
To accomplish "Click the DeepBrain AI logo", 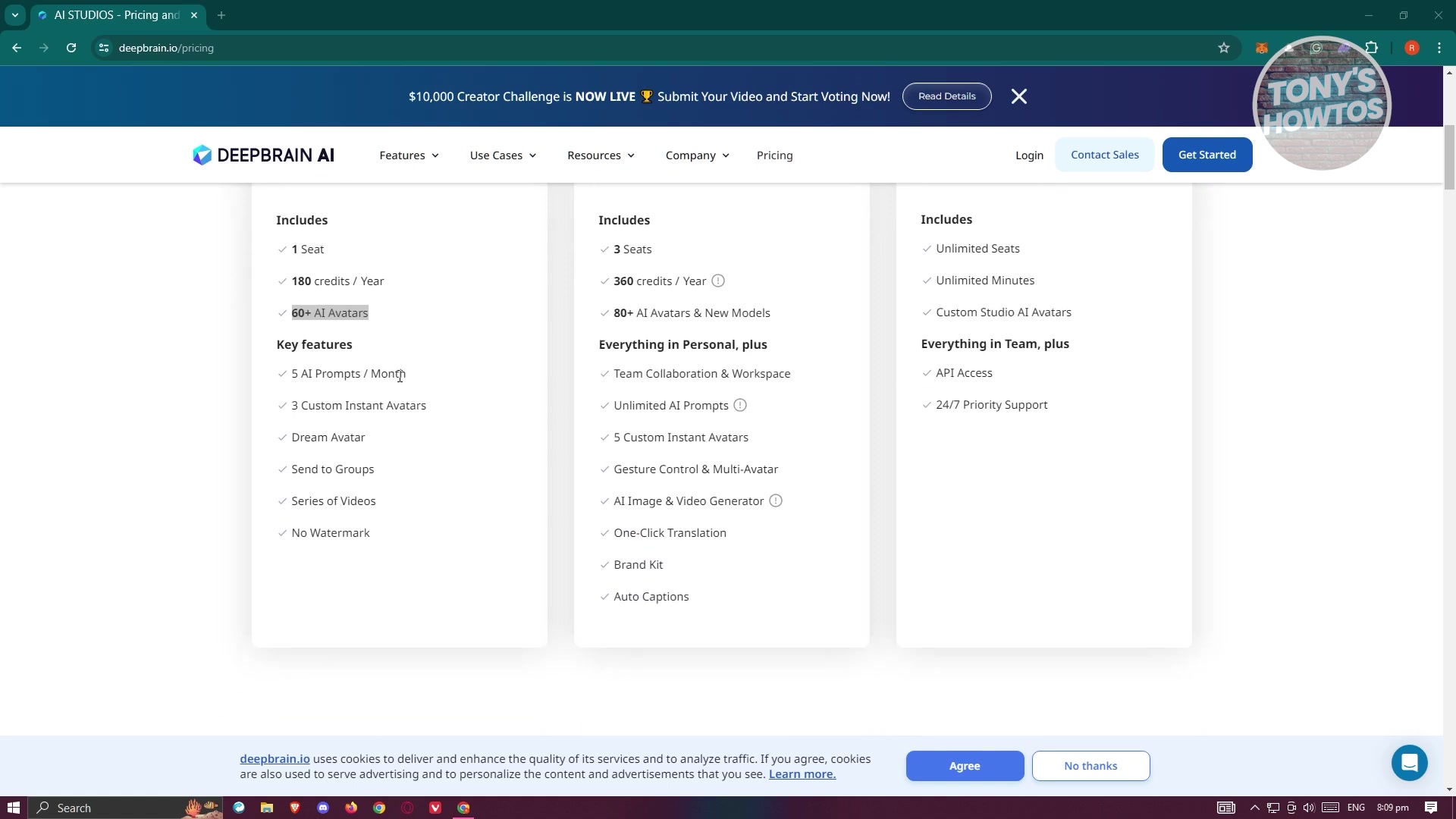I will click(x=263, y=155).
